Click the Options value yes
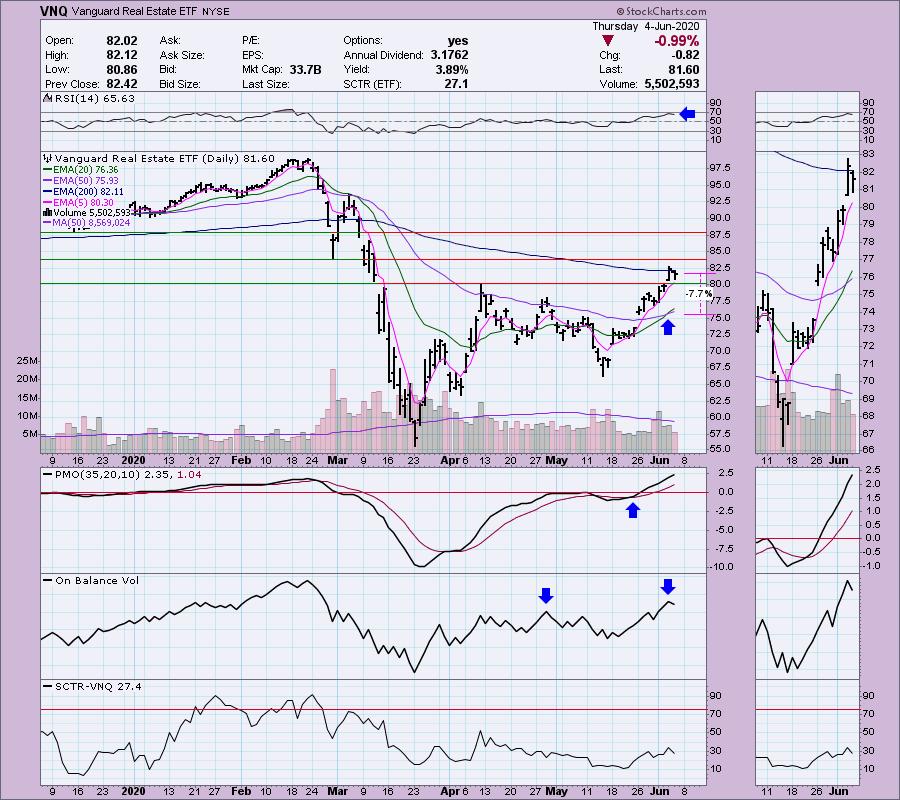This screenshot has height=800, width=900. [x=458, y=41]
